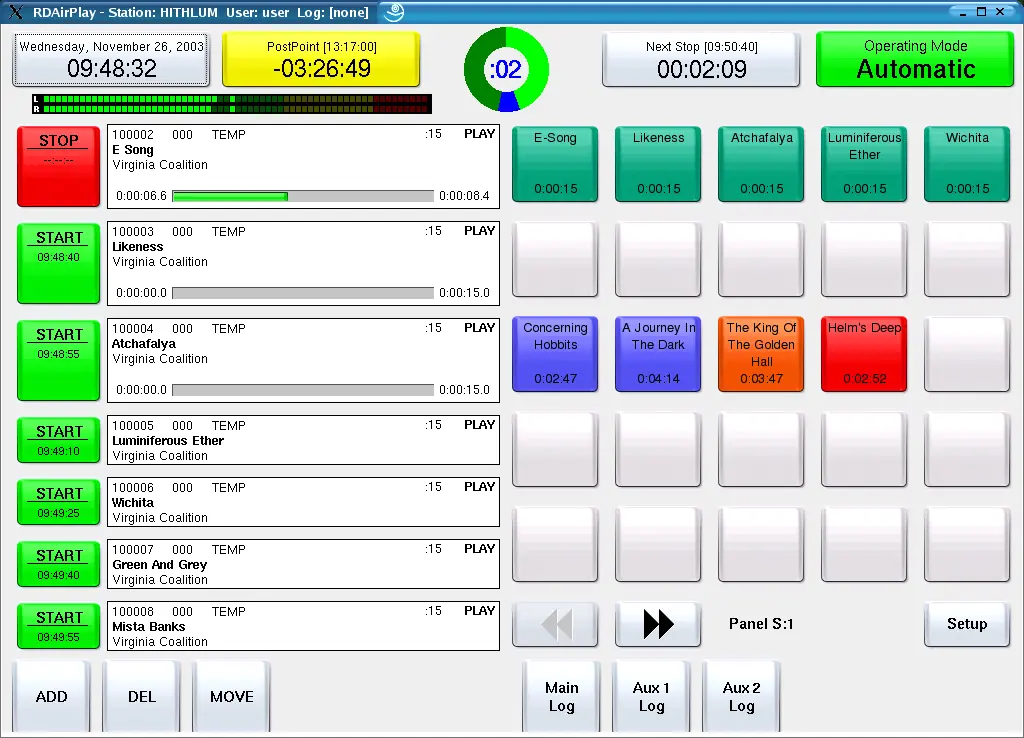
Task: Trigger red Helm's Deep sound panel button
Action: 864,354
